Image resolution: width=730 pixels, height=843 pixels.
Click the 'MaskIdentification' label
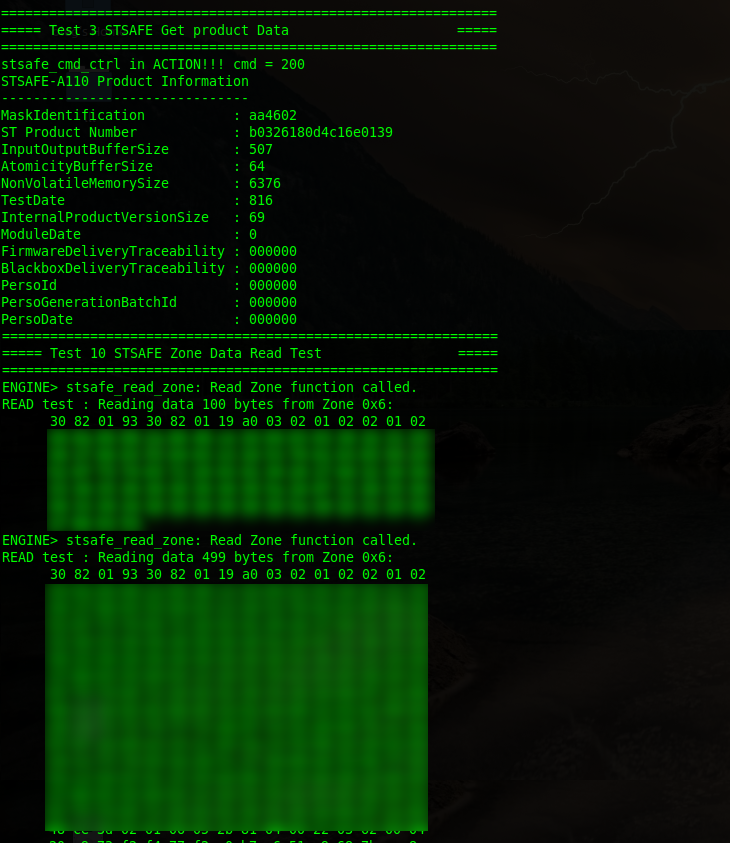click(73, 116)
